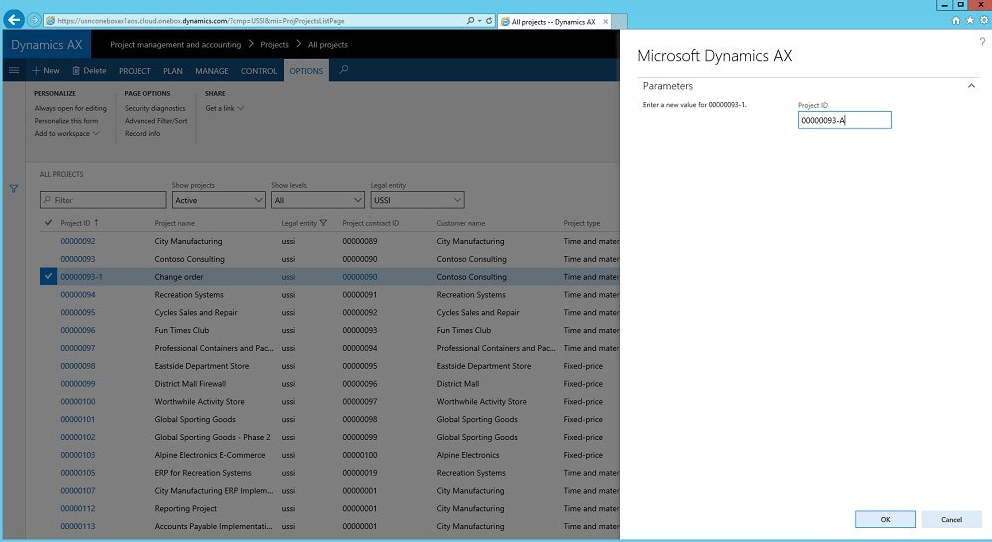Click the action pane search magnifier icon
Screen dimensions: 992x542
[x=344, y=70]
